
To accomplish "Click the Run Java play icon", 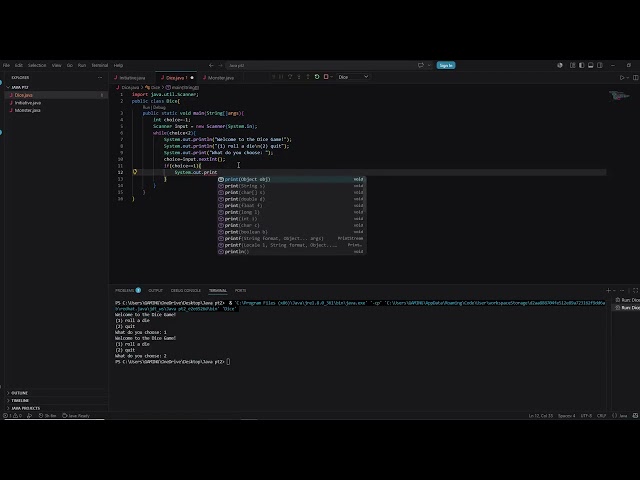I will (x=622, y=78).
